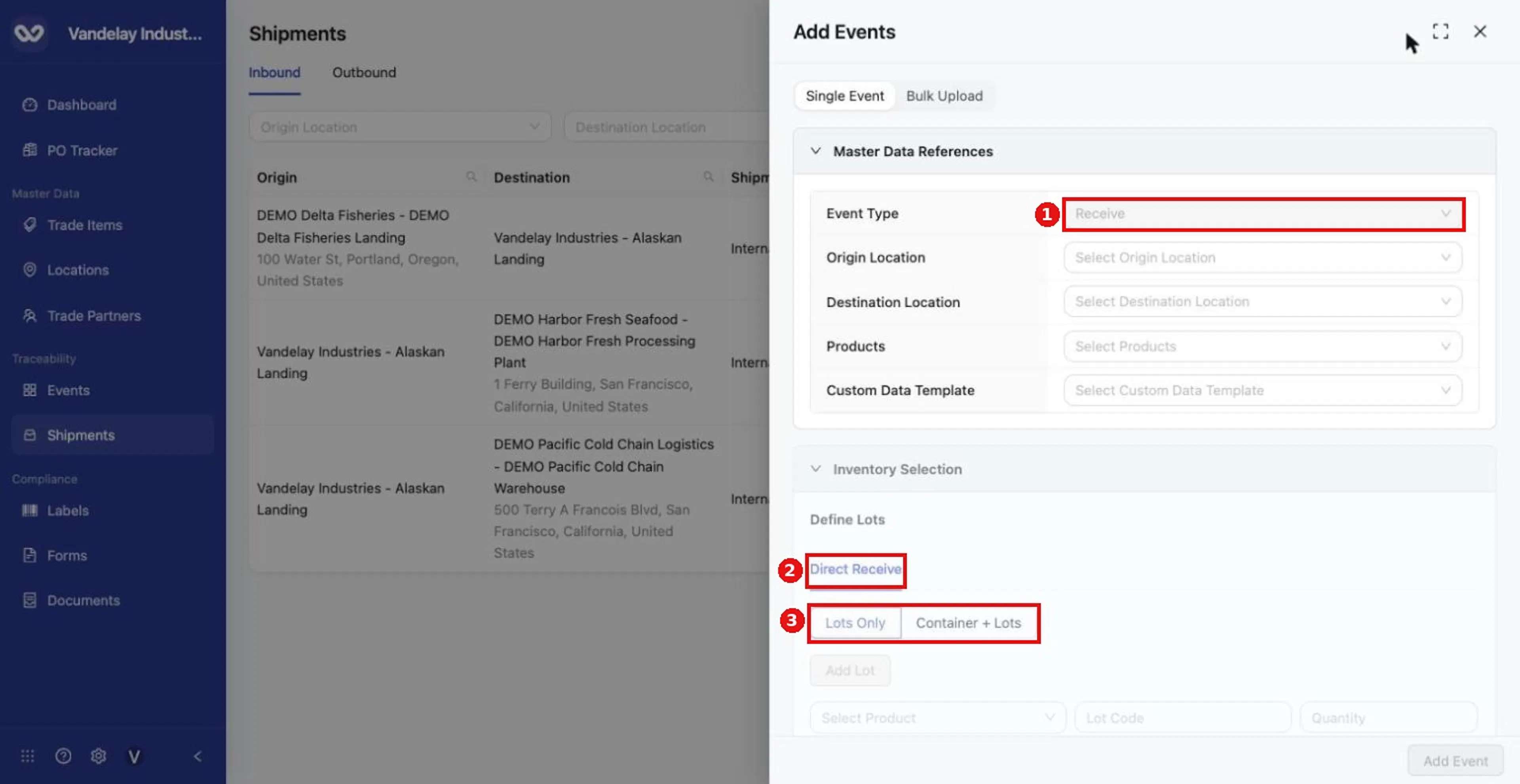Switch to the Single Event tab
1520x784 pixels.
pos(844,95)
